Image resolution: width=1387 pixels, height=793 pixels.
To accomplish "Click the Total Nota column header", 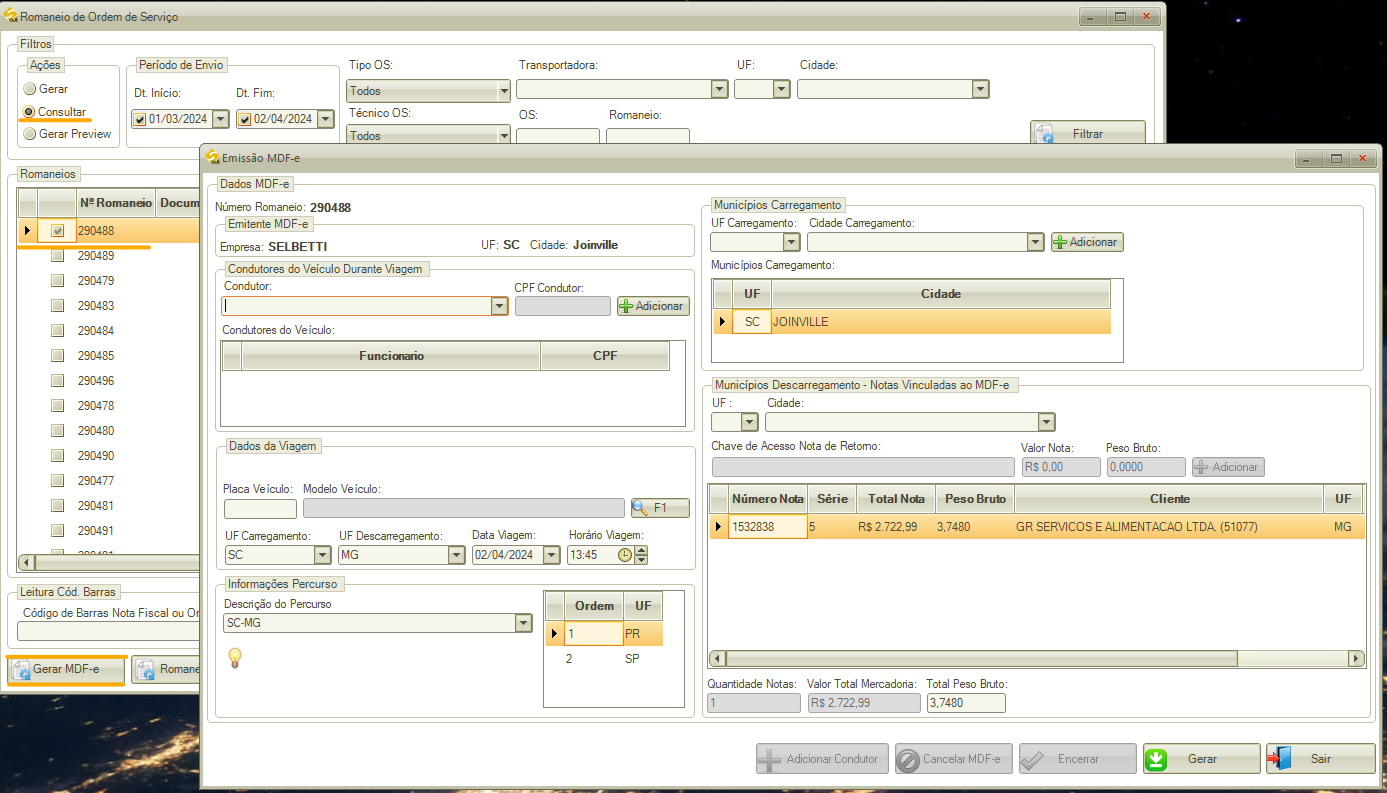I will click(x=897, y=498).
